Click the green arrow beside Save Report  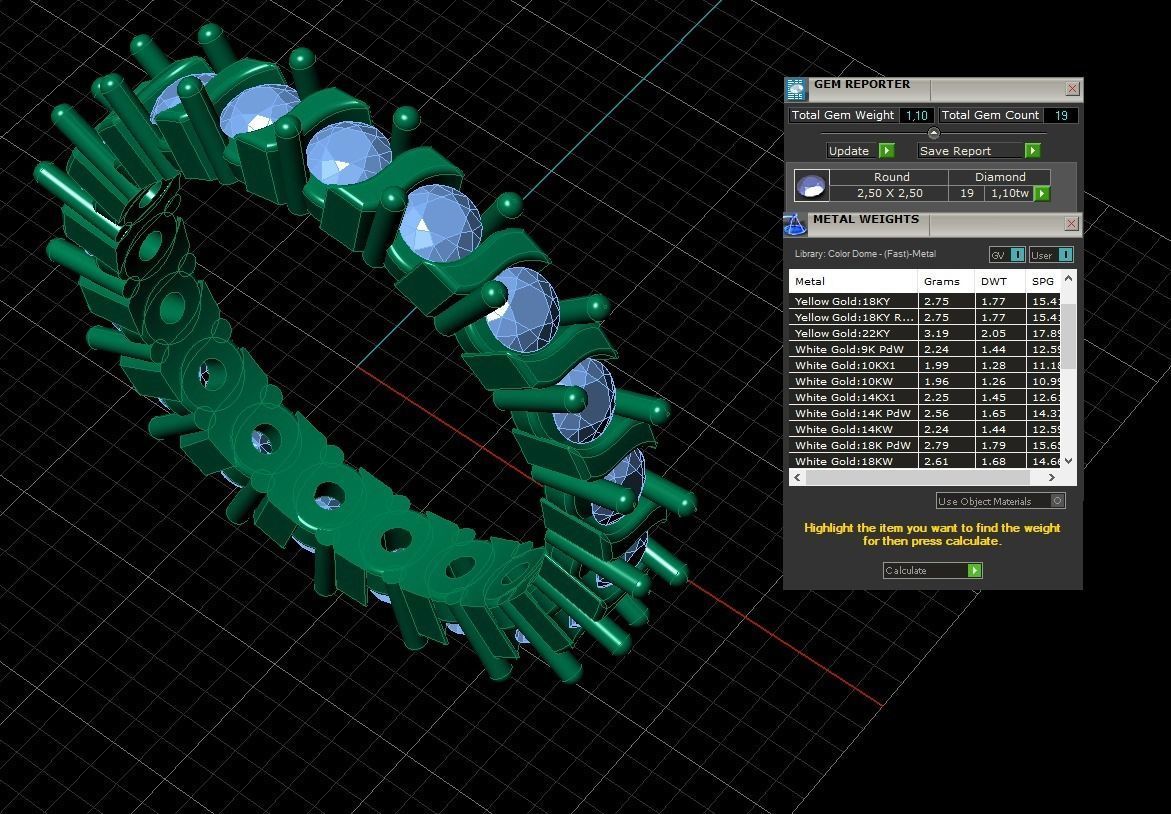coord(1032,151)
